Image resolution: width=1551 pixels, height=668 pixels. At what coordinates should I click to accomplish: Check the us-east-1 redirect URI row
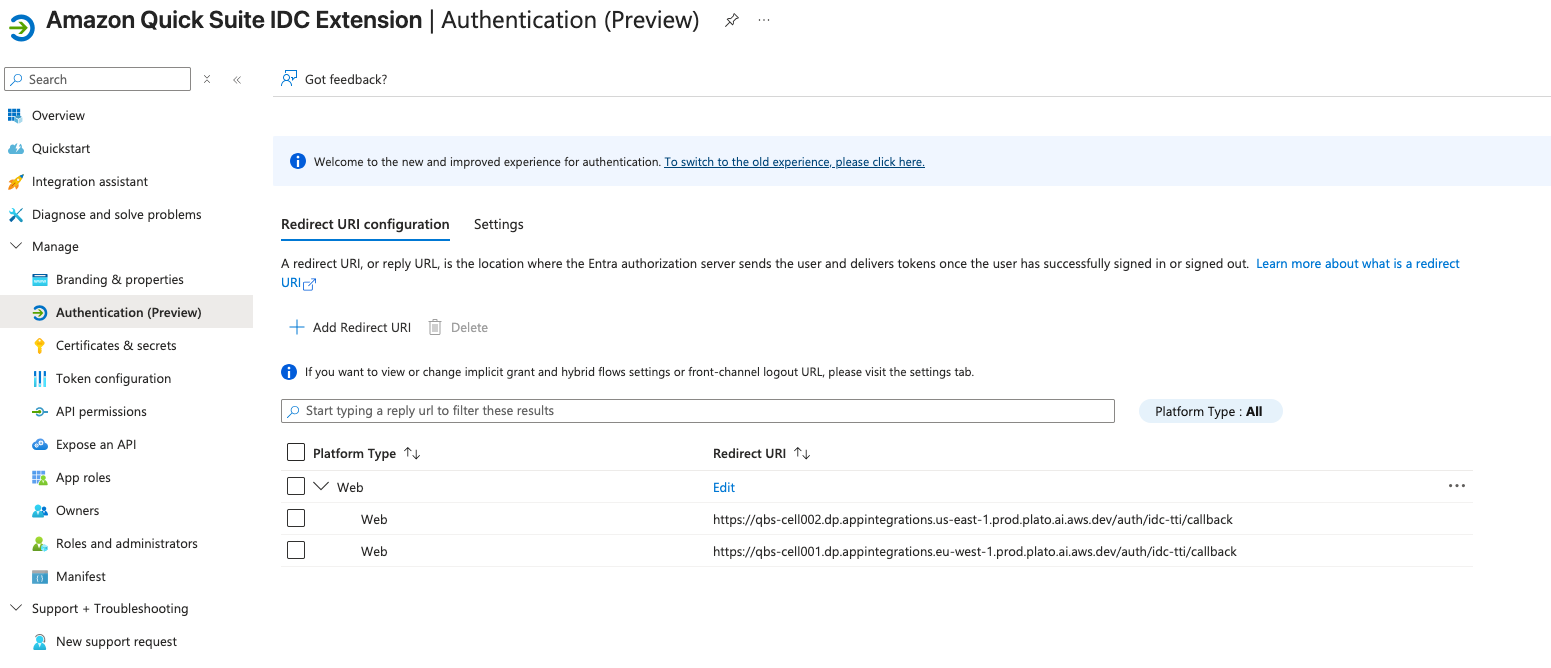[x=296, y=518]
